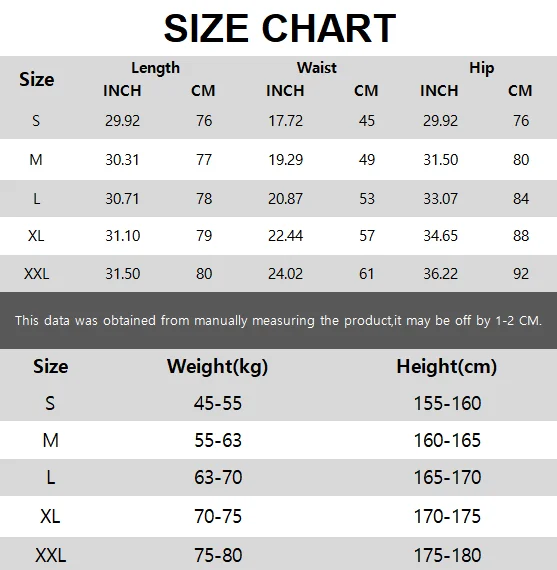Click size M waist value 19.29
The image size is (557, 570).
pyautogui.click(x=285, y=160)
